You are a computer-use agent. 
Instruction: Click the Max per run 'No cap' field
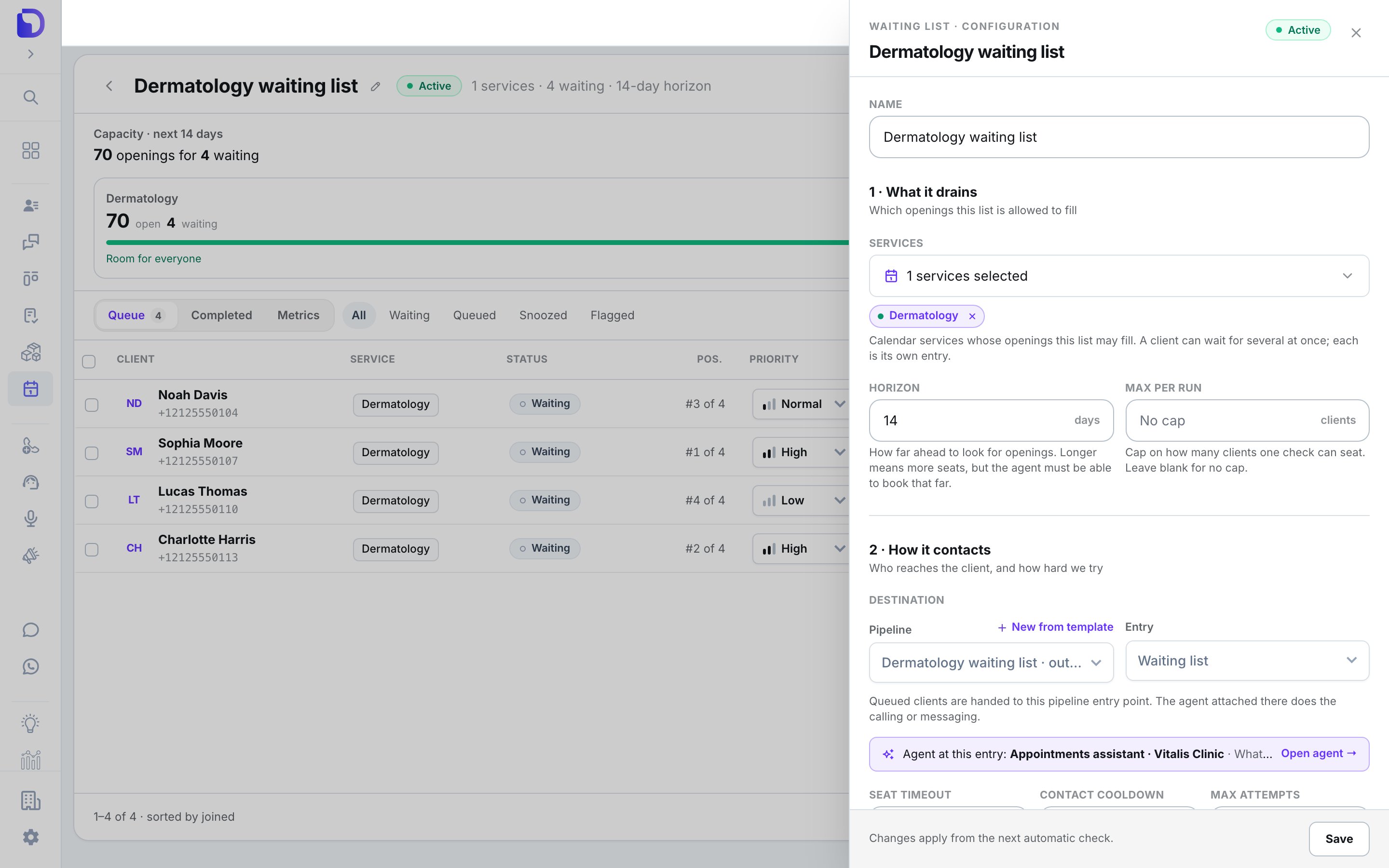click(1247, 420)
